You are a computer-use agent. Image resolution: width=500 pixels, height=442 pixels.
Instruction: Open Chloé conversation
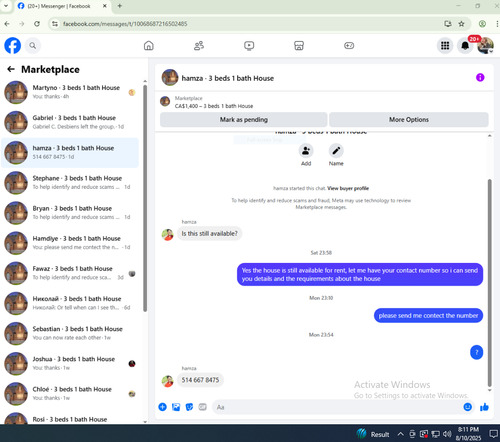[x=70, y=394]
